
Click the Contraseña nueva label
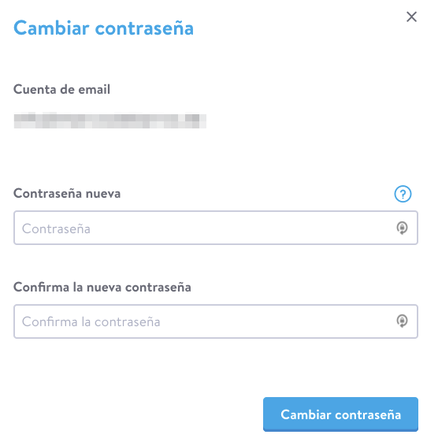click(67, 193)
